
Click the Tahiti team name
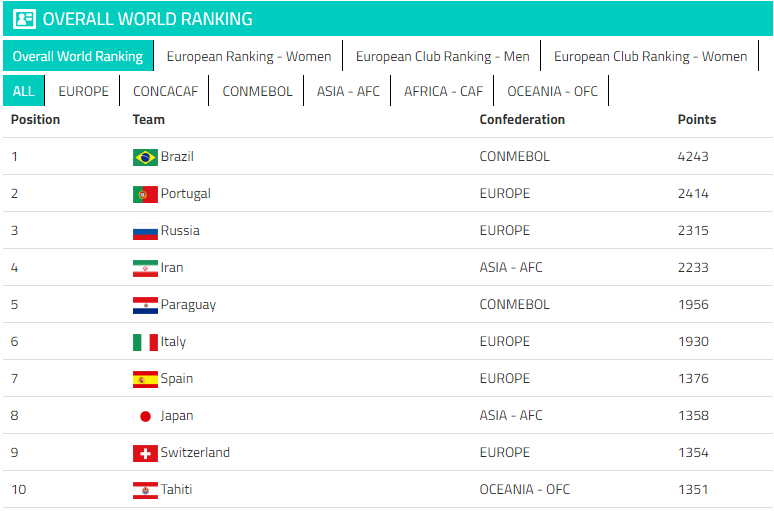(x=176, y=490)
